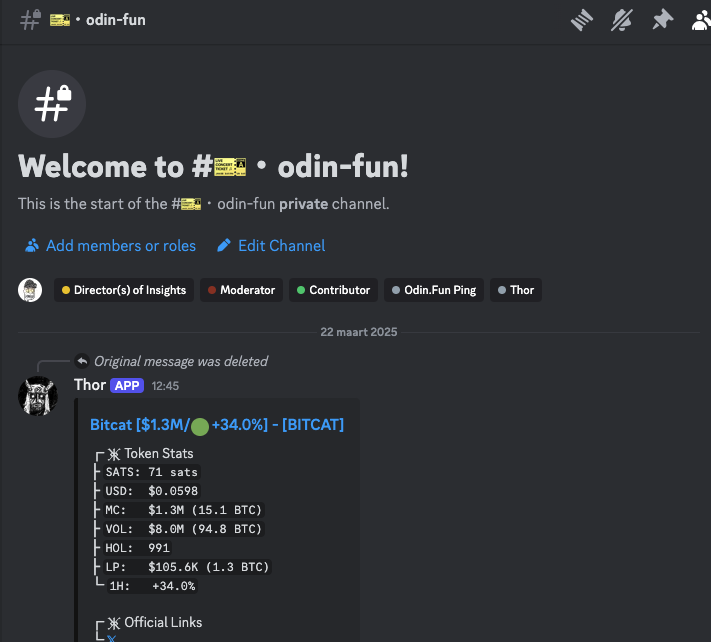Click the VOL: $8.0M (94.8 BTC) line
Viewport: 711px width, 642px height.
(184, 529)
